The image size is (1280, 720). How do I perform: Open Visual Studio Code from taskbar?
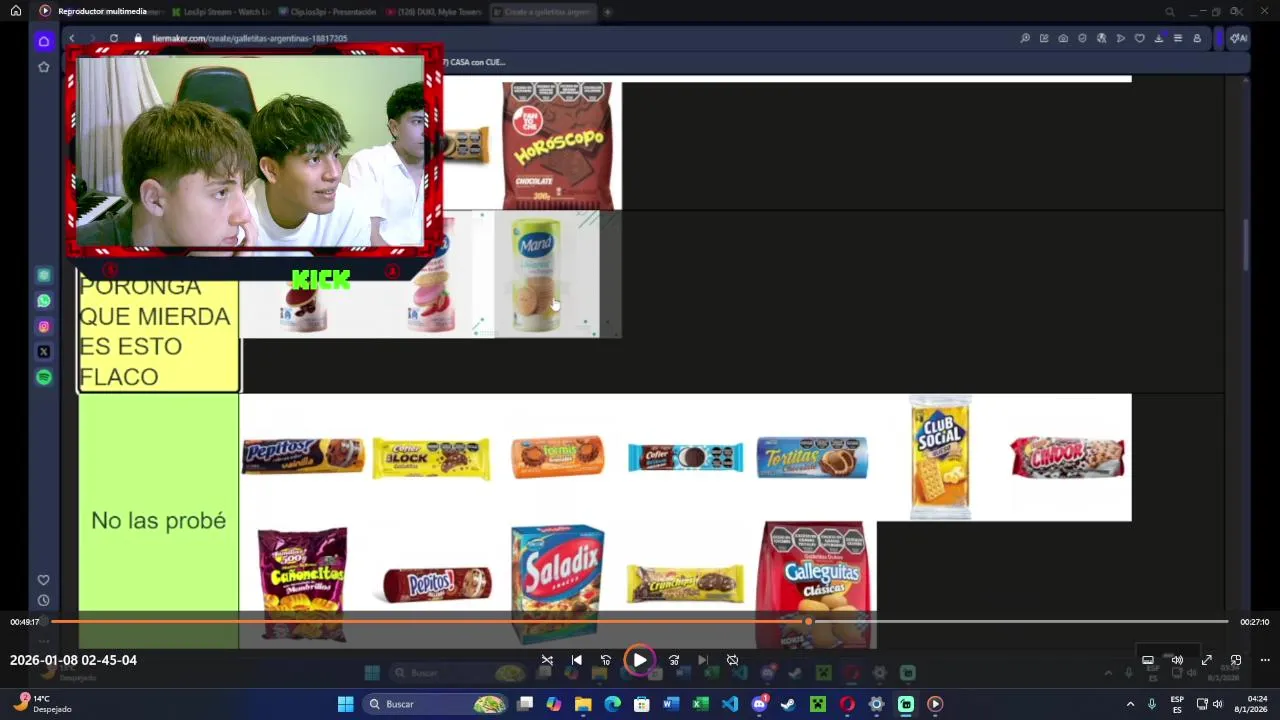tap(730, 704)
